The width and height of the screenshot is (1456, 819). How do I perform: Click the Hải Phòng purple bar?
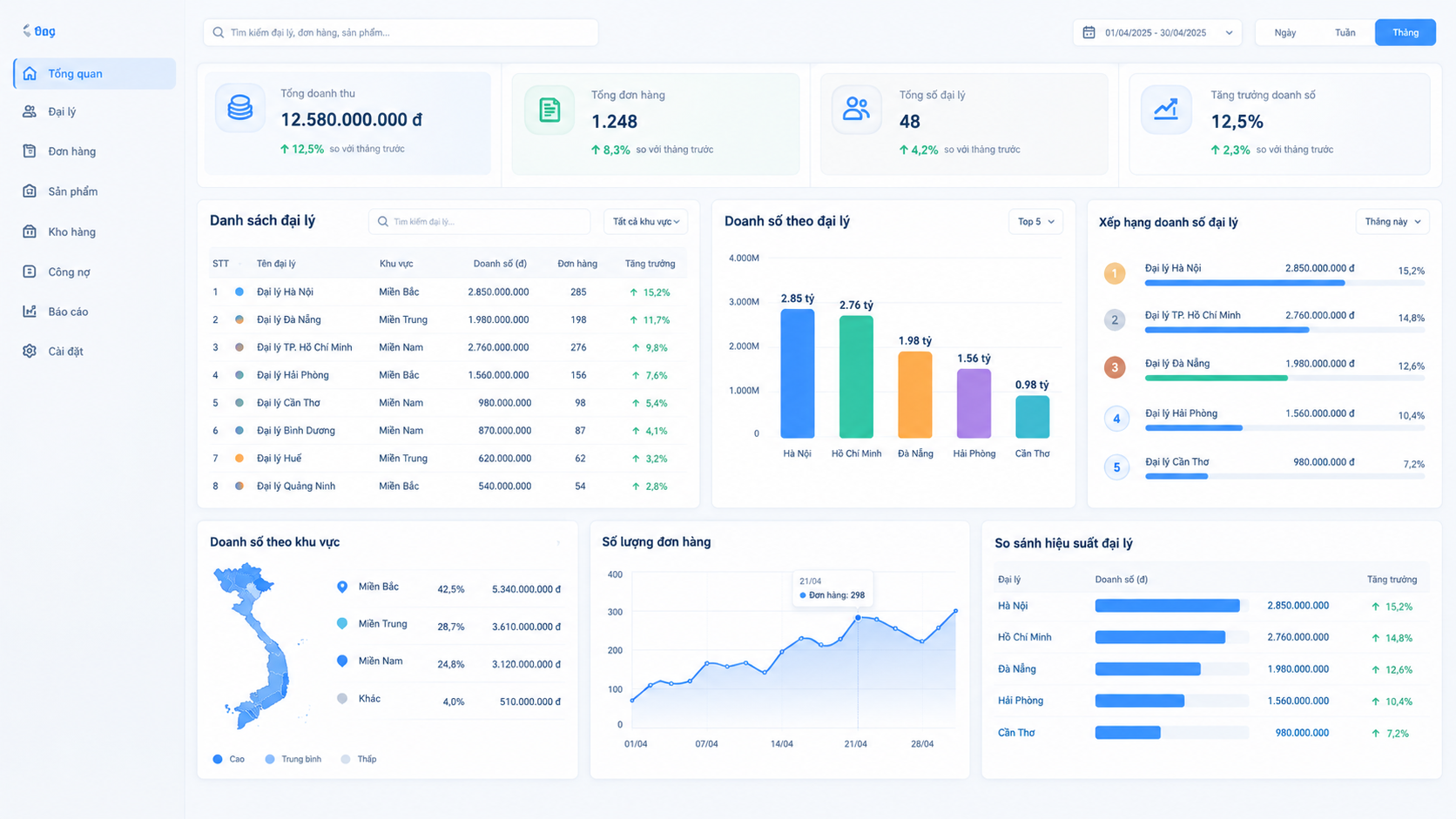coord(974,403)
